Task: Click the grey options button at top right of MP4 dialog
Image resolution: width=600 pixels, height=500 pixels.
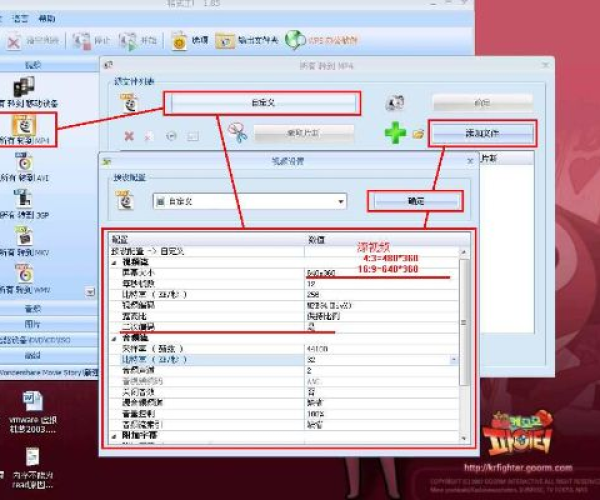Action: 483,103
